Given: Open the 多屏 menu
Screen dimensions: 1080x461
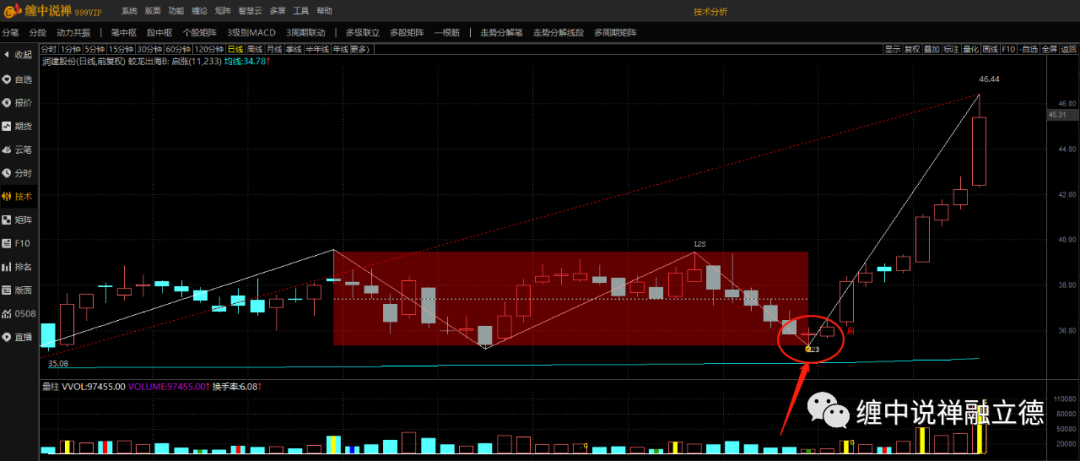Looking at the screenshot, I should coord(278,12).
